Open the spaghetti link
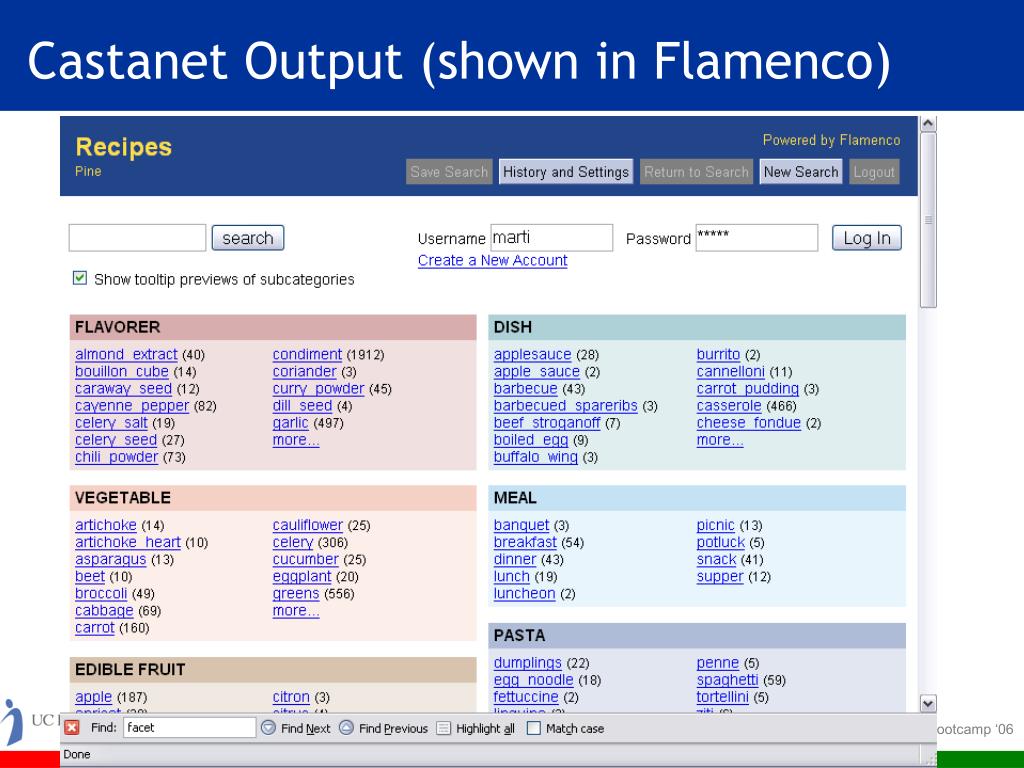 click(727, 680)
